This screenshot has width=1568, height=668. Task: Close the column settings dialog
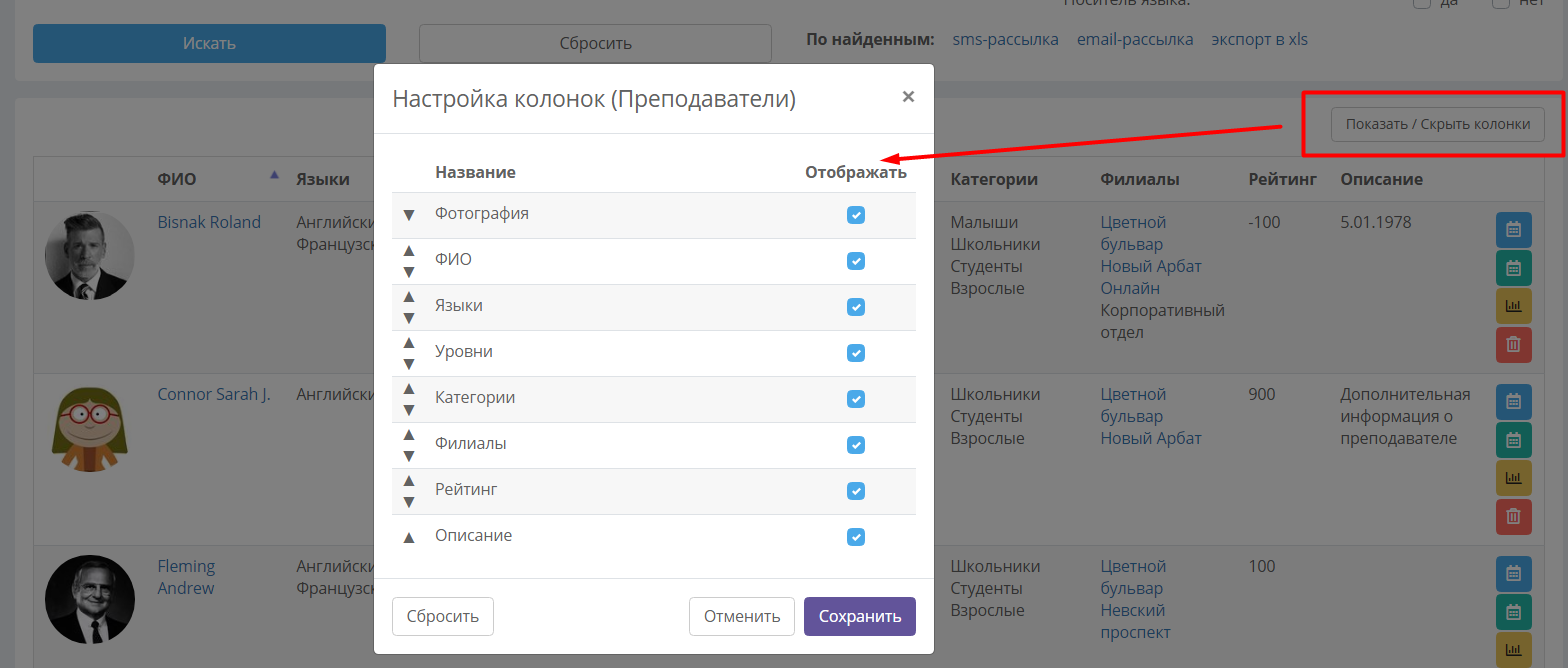(x=908, y=97)
